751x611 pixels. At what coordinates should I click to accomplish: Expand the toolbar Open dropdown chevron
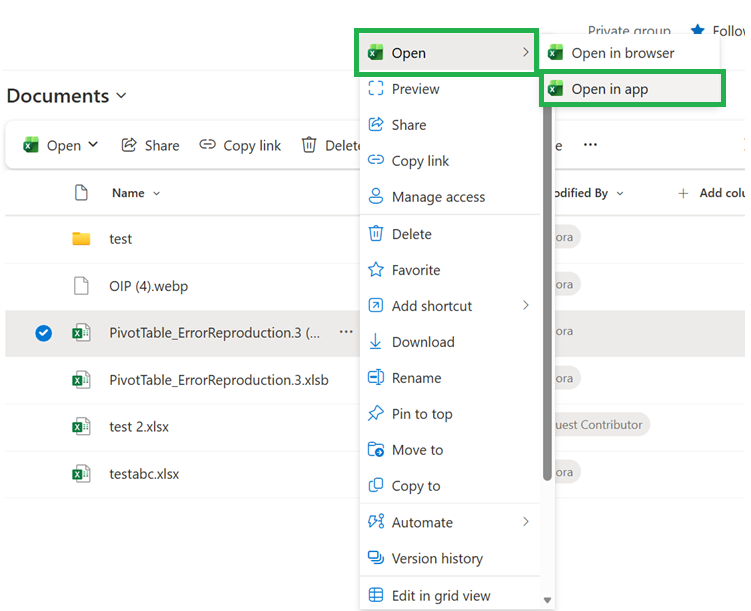93,144
